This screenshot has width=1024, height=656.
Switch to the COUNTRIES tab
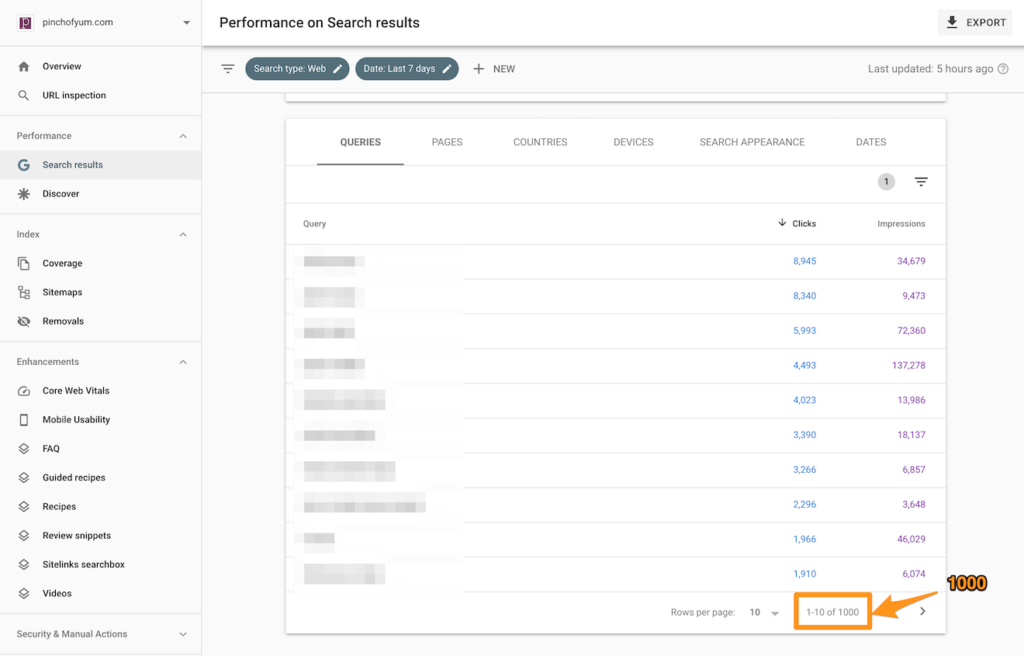[x=540, y=142]
